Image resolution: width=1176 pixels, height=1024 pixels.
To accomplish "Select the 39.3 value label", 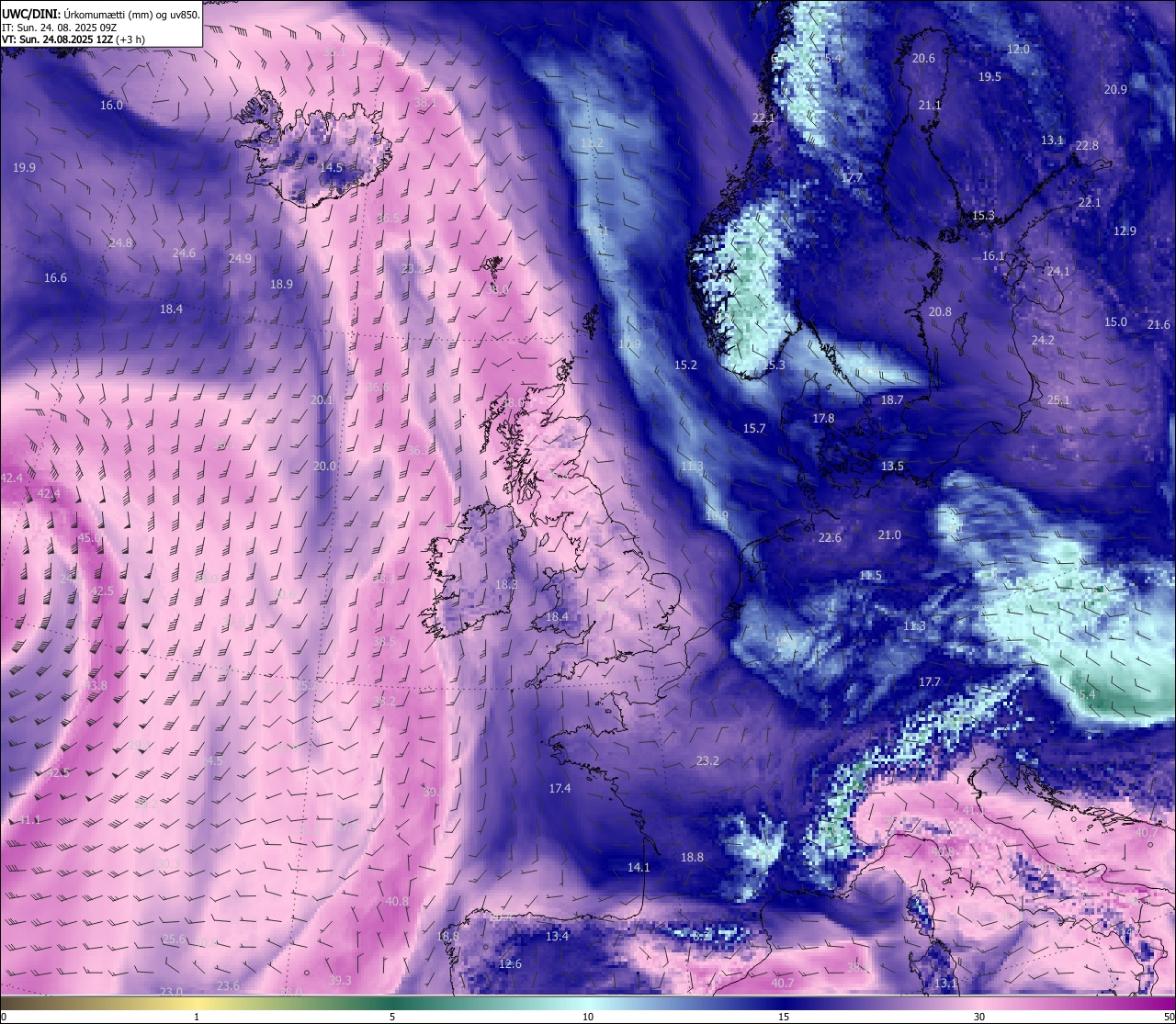I will pos(340,981).
